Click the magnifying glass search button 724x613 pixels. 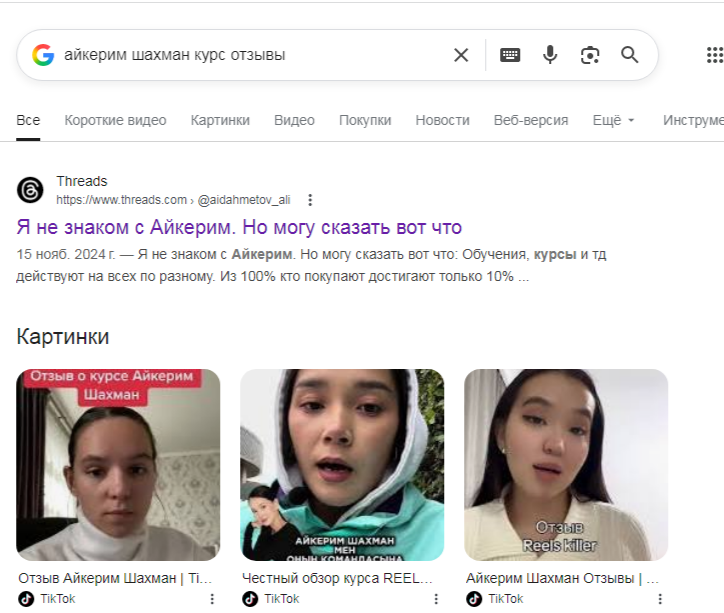coord(629,55)
